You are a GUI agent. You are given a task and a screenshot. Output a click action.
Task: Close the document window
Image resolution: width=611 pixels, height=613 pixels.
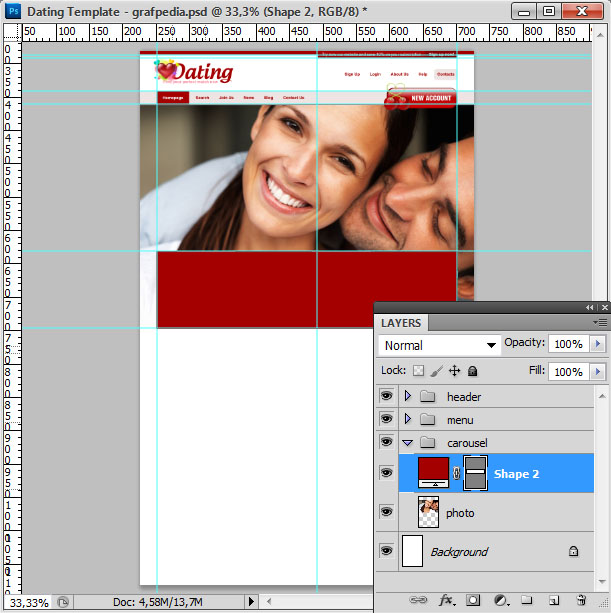[x=582, y=11]
